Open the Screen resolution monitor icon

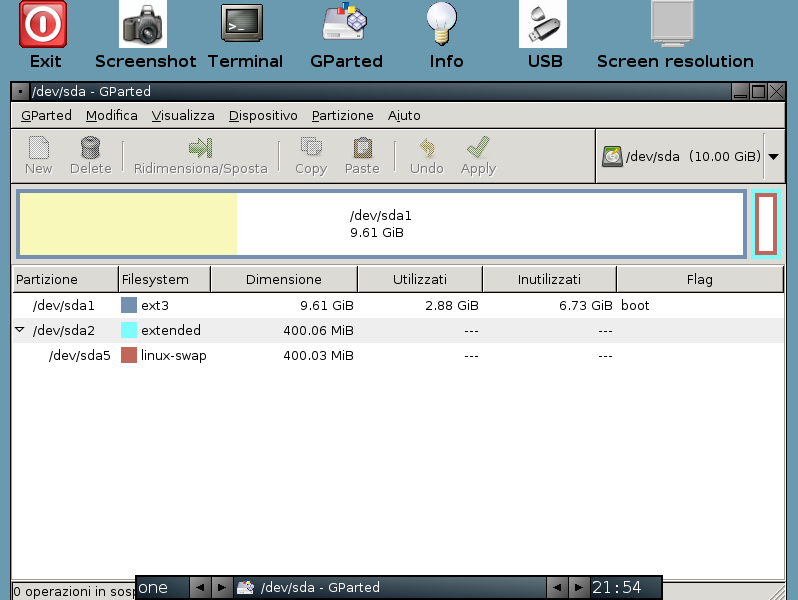pyautogui.click(x=672, y=24)
